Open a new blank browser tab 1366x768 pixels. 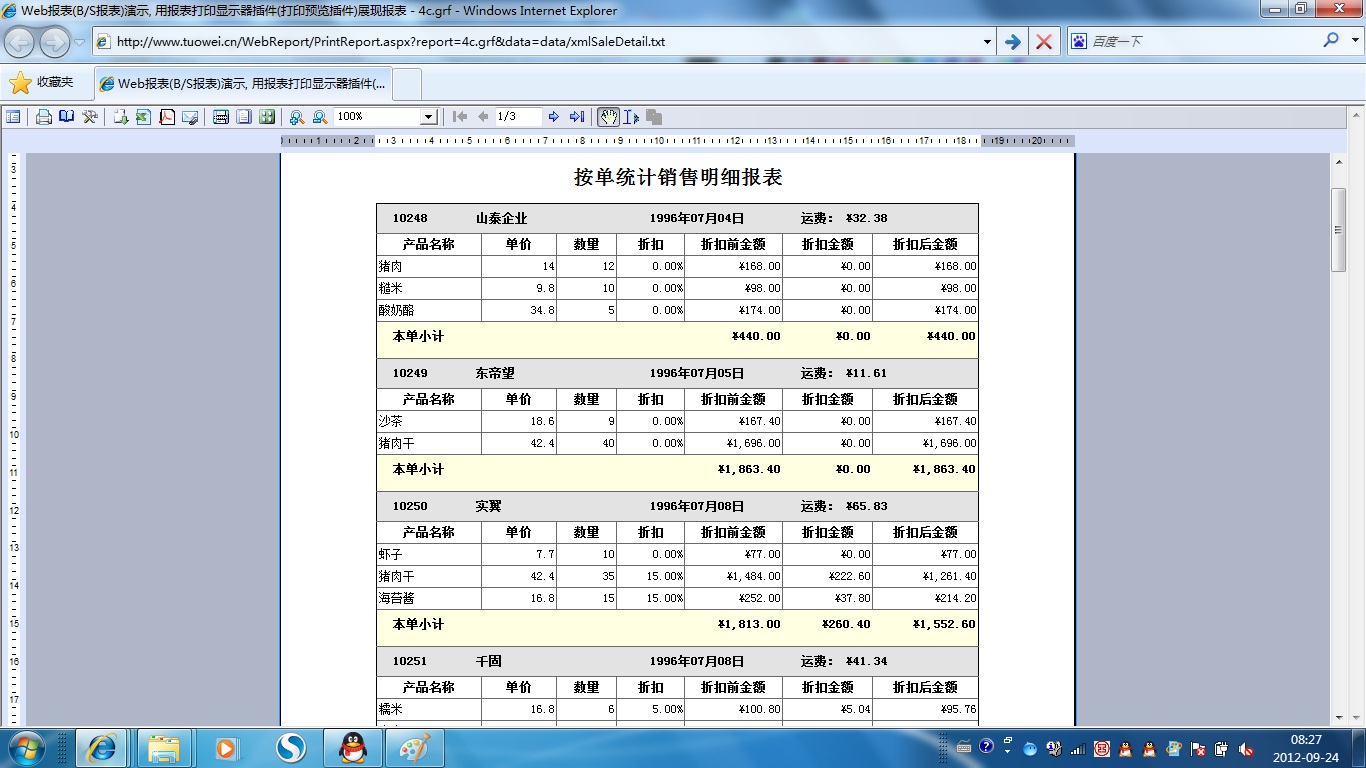[407, 84]
